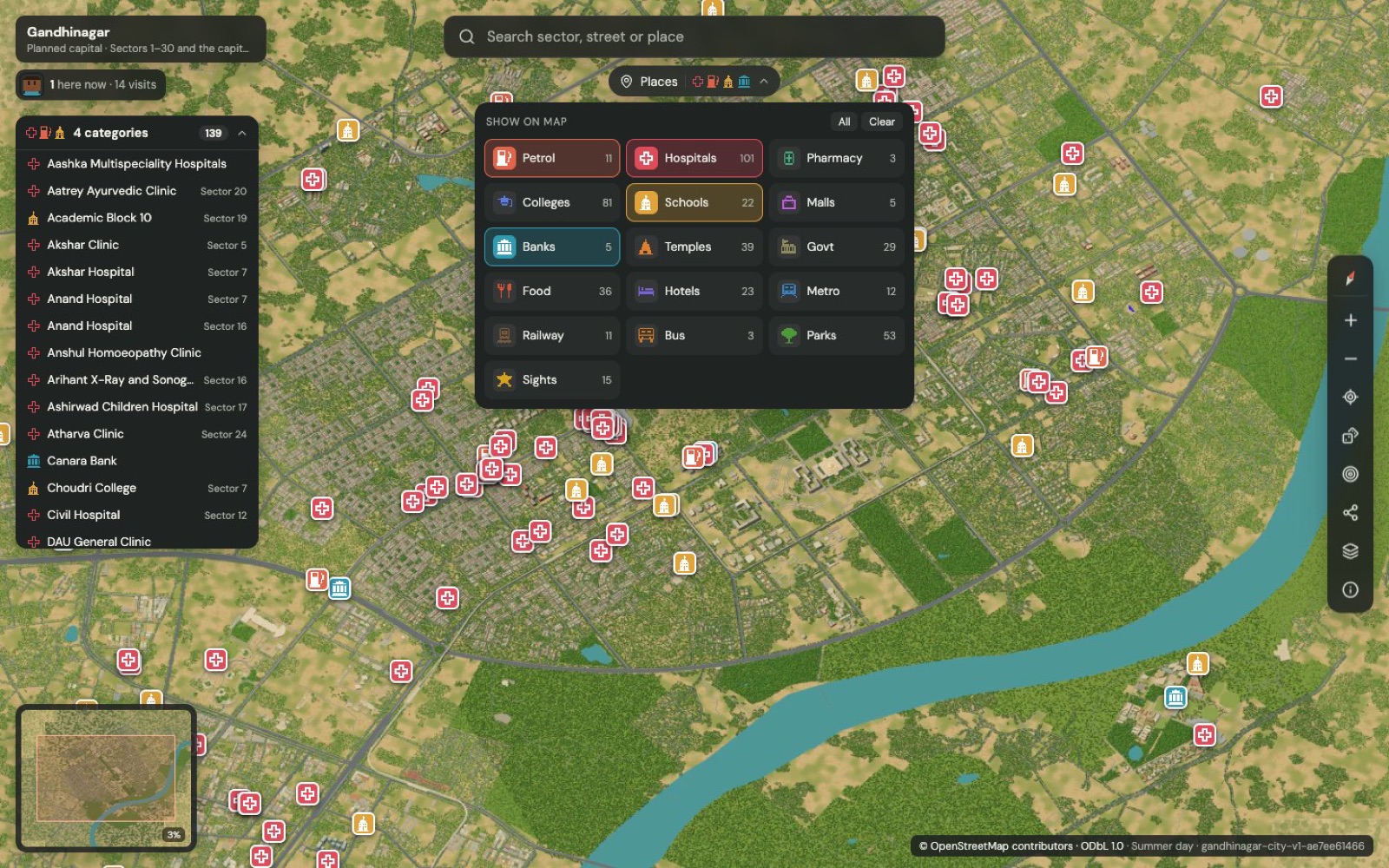Click the train visitors icon
Viewport: 1389px width, 868px height.
(x=33, y=84)
